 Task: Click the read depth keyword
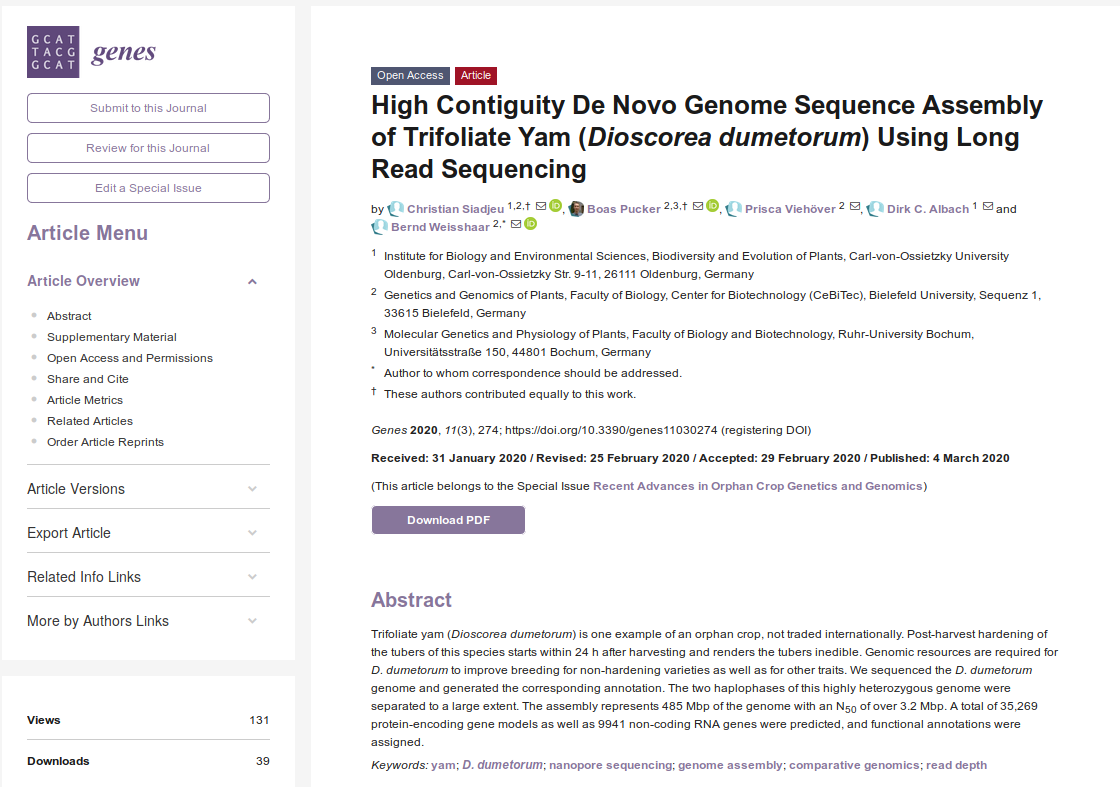[956, 765]
